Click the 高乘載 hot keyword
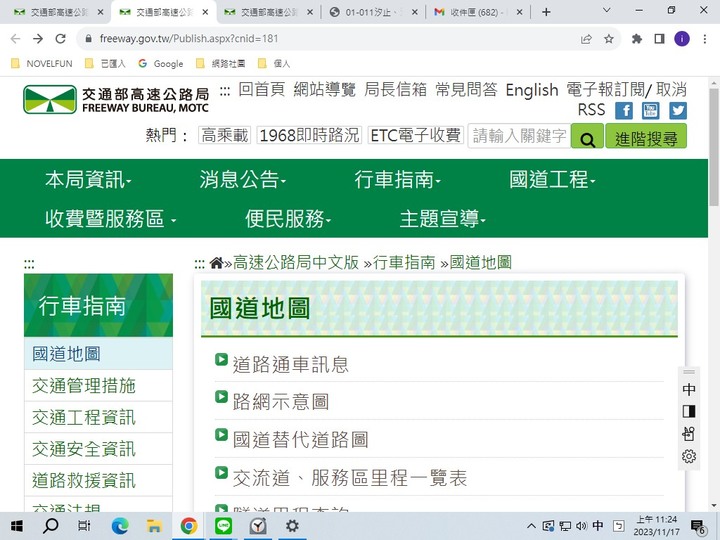This screenshot has width=720, height=540. pyautogui.click(x=225, y=135)
